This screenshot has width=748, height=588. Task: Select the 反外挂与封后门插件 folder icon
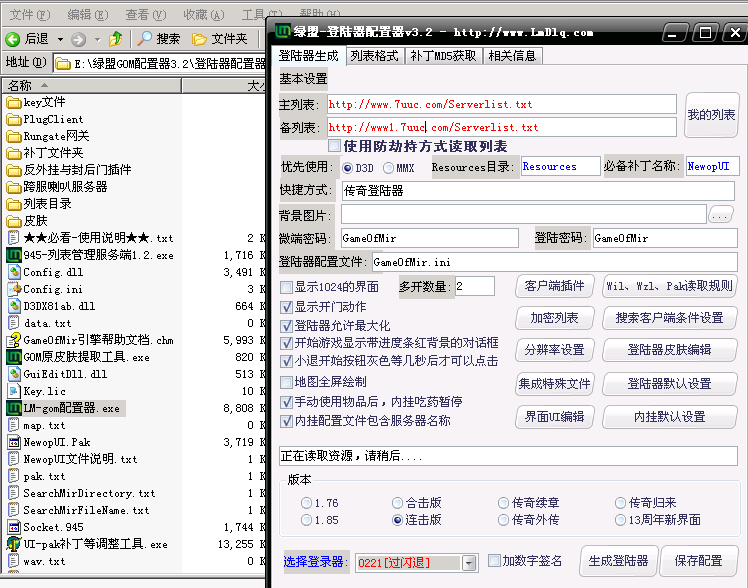pyautogui.click(x=14, y=170)
